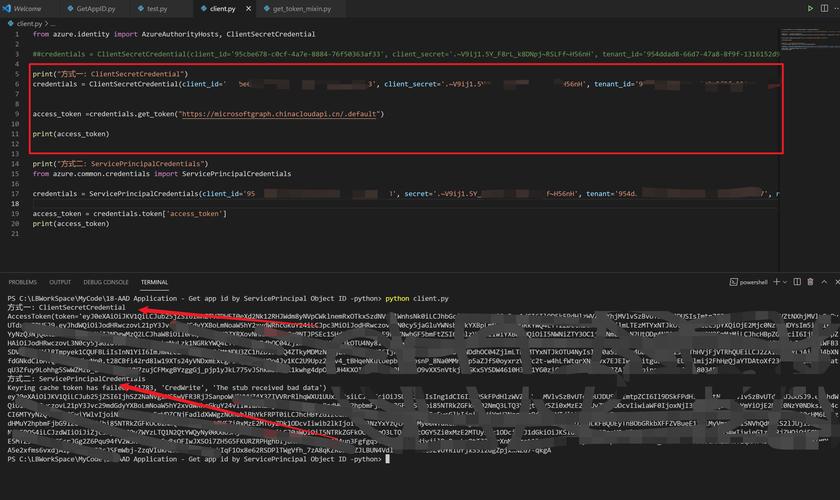Split the editor to the right

pos(824,9)
